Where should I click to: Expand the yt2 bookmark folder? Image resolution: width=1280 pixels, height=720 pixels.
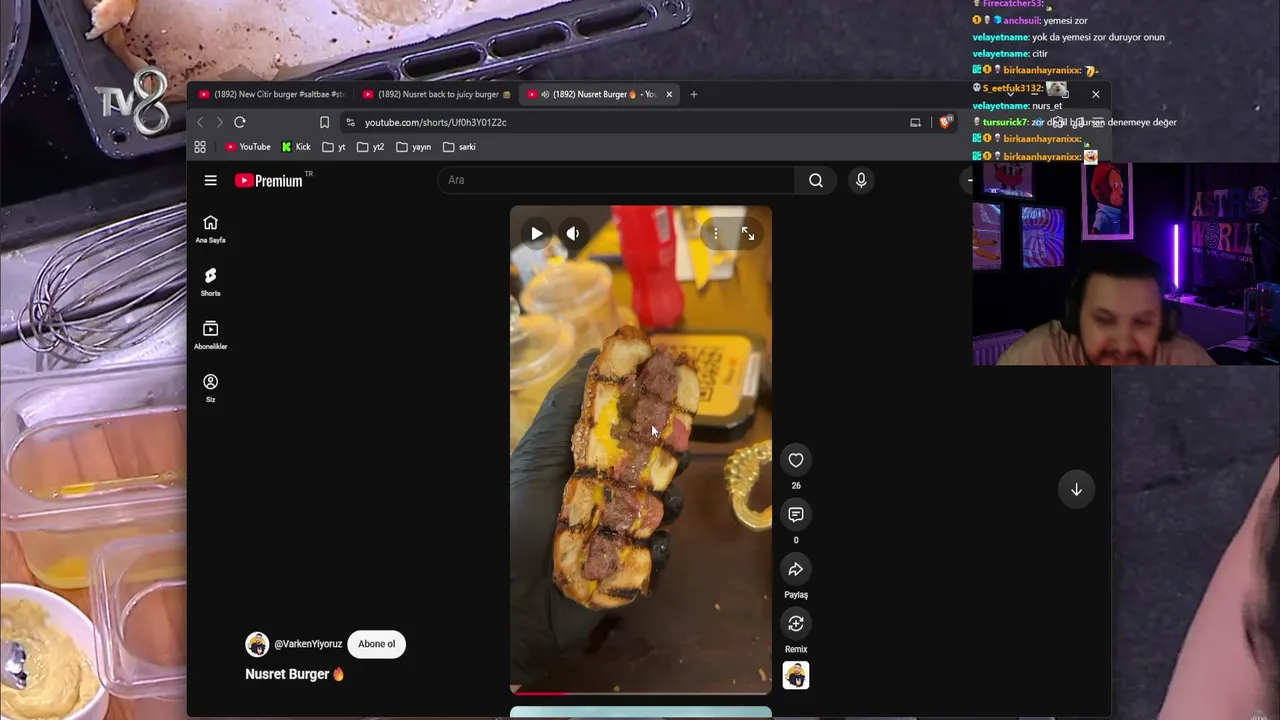coord(370,147)
